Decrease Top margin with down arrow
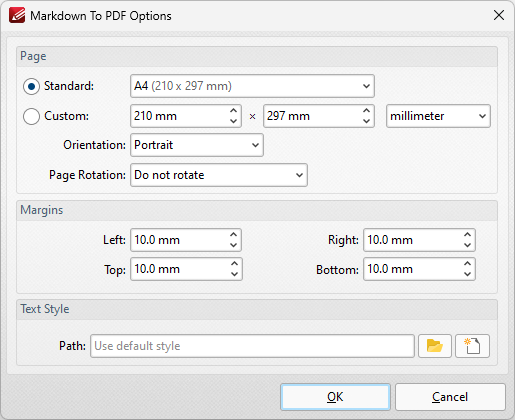 click(234, 274)
